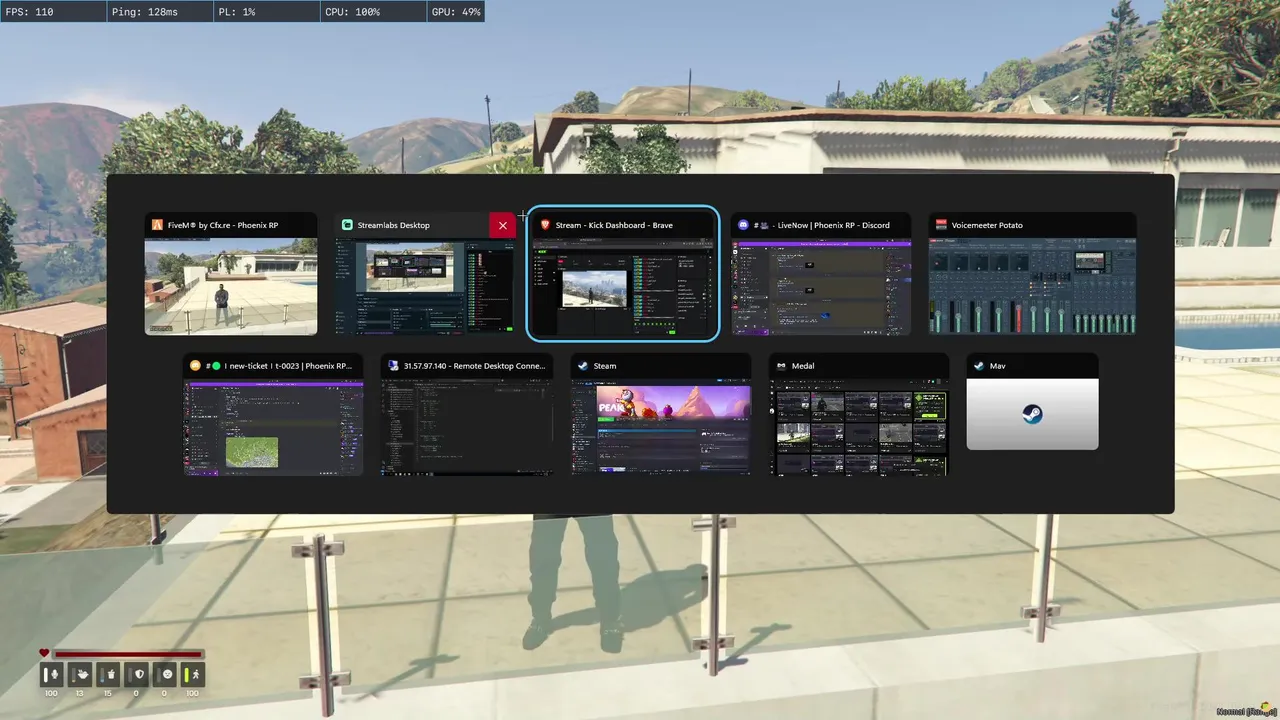Click the Brave lion icon in switcher

pos(545,225)
